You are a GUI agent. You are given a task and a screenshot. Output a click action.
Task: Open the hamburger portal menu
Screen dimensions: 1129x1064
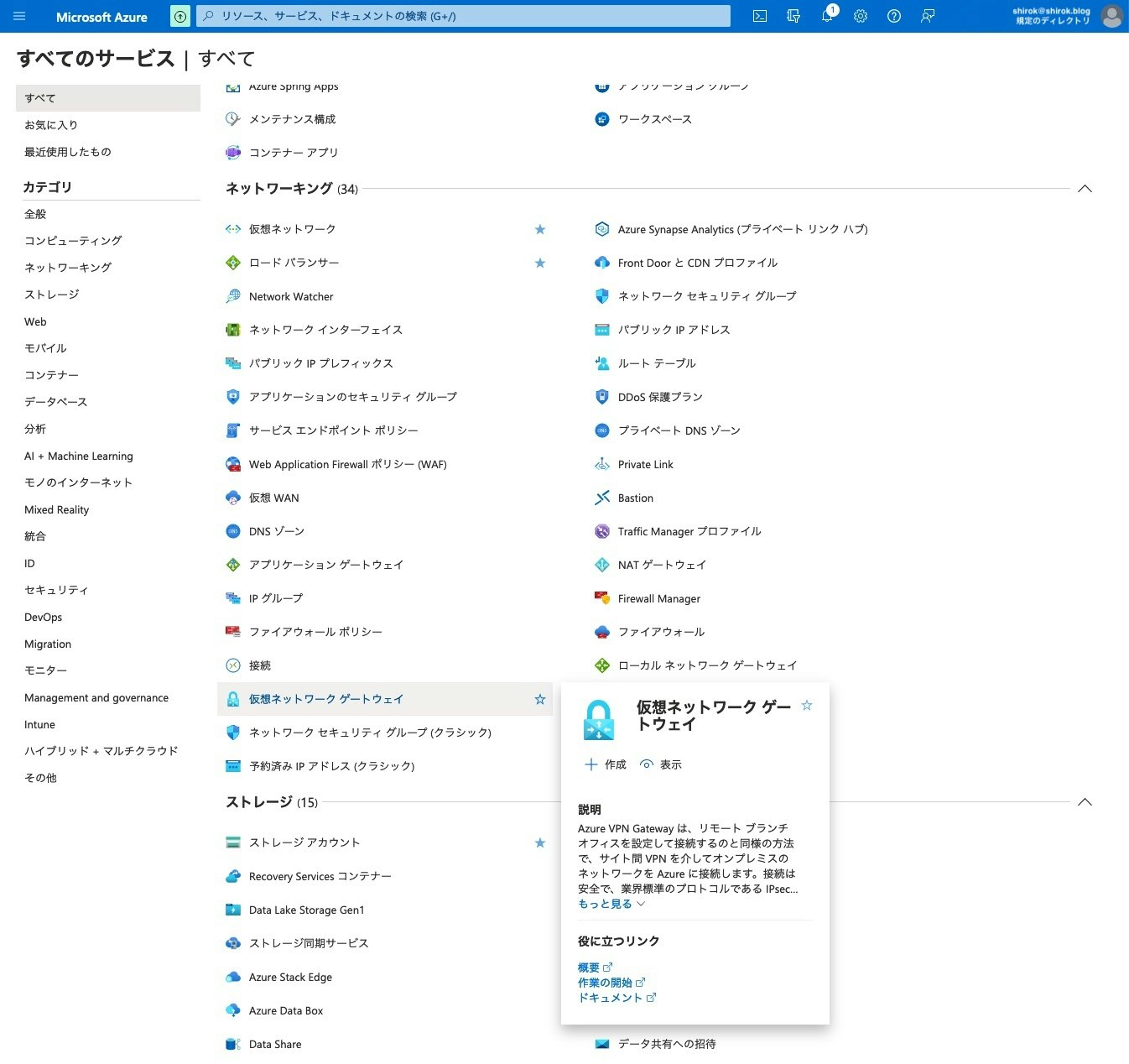19,16
